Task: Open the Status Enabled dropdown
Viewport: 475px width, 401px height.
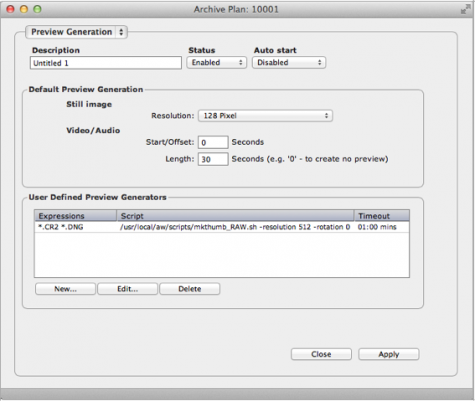Action: (216, 62)
